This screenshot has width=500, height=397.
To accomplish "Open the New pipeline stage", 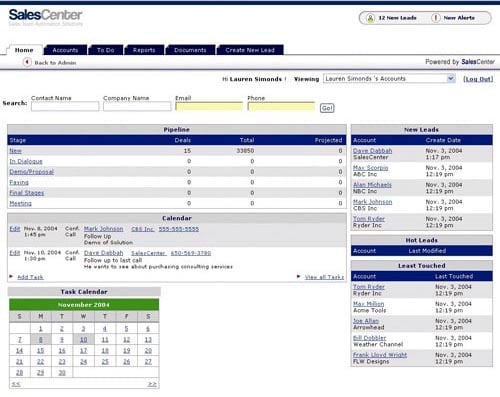I will pyautogui.click(x=15, y=151).
